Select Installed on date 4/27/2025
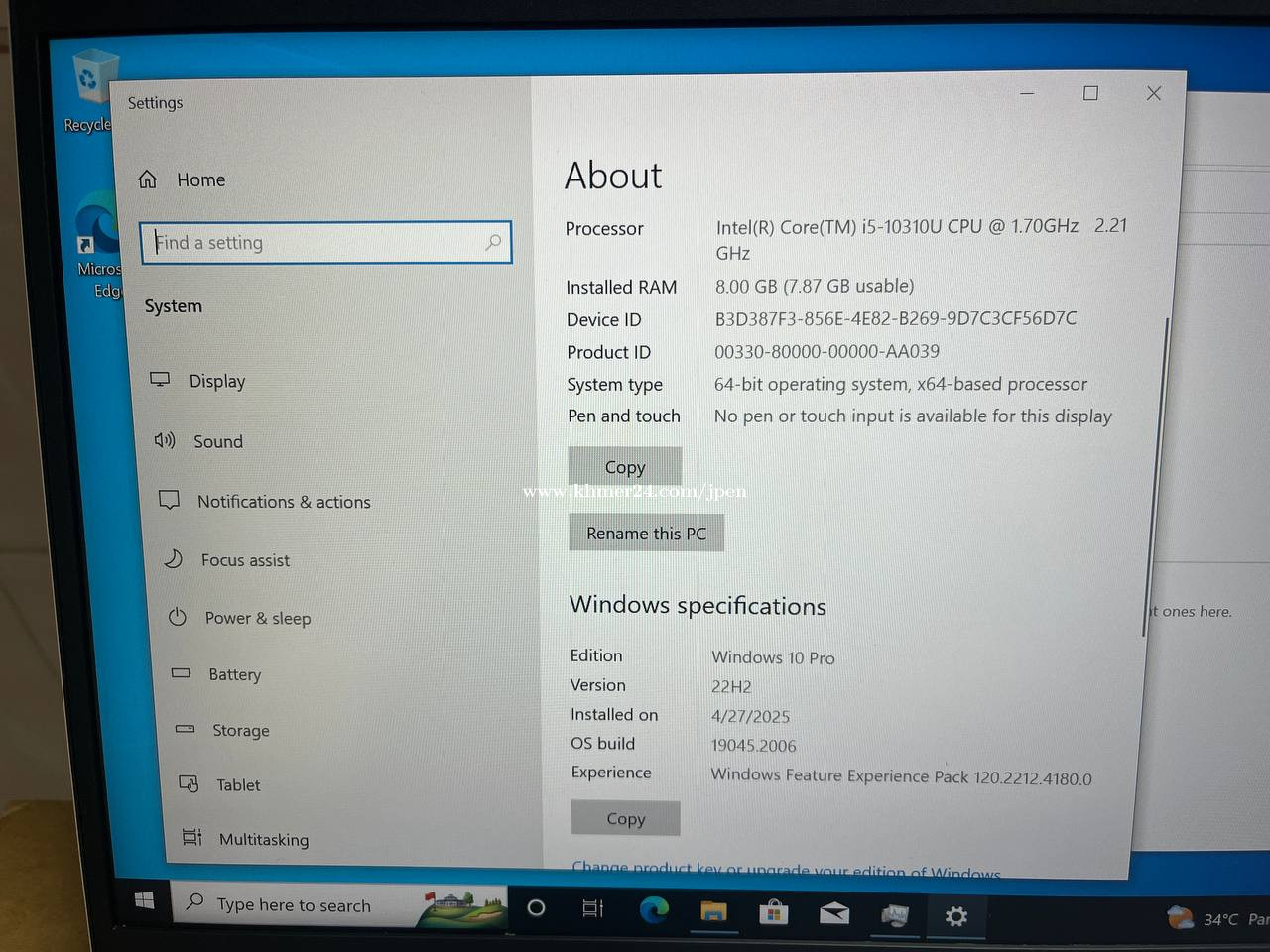1270x952 pixels. tap(750, 716)
